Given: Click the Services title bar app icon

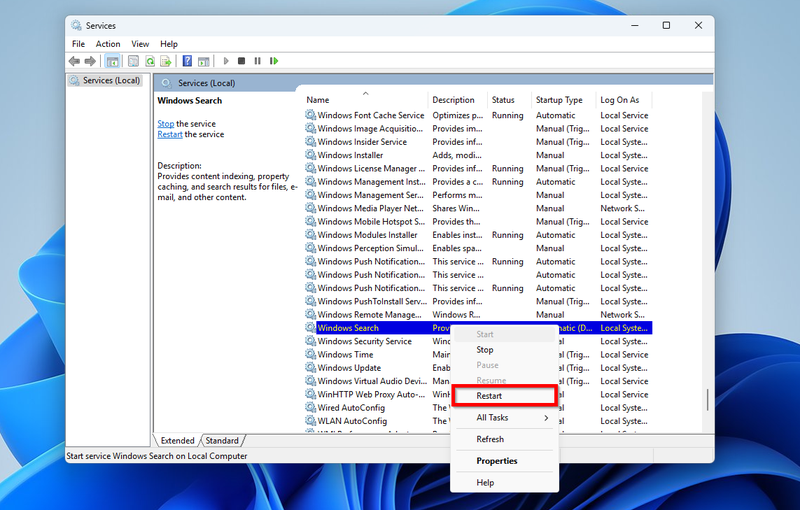Looking at the screenshot, I should point(77,26).
